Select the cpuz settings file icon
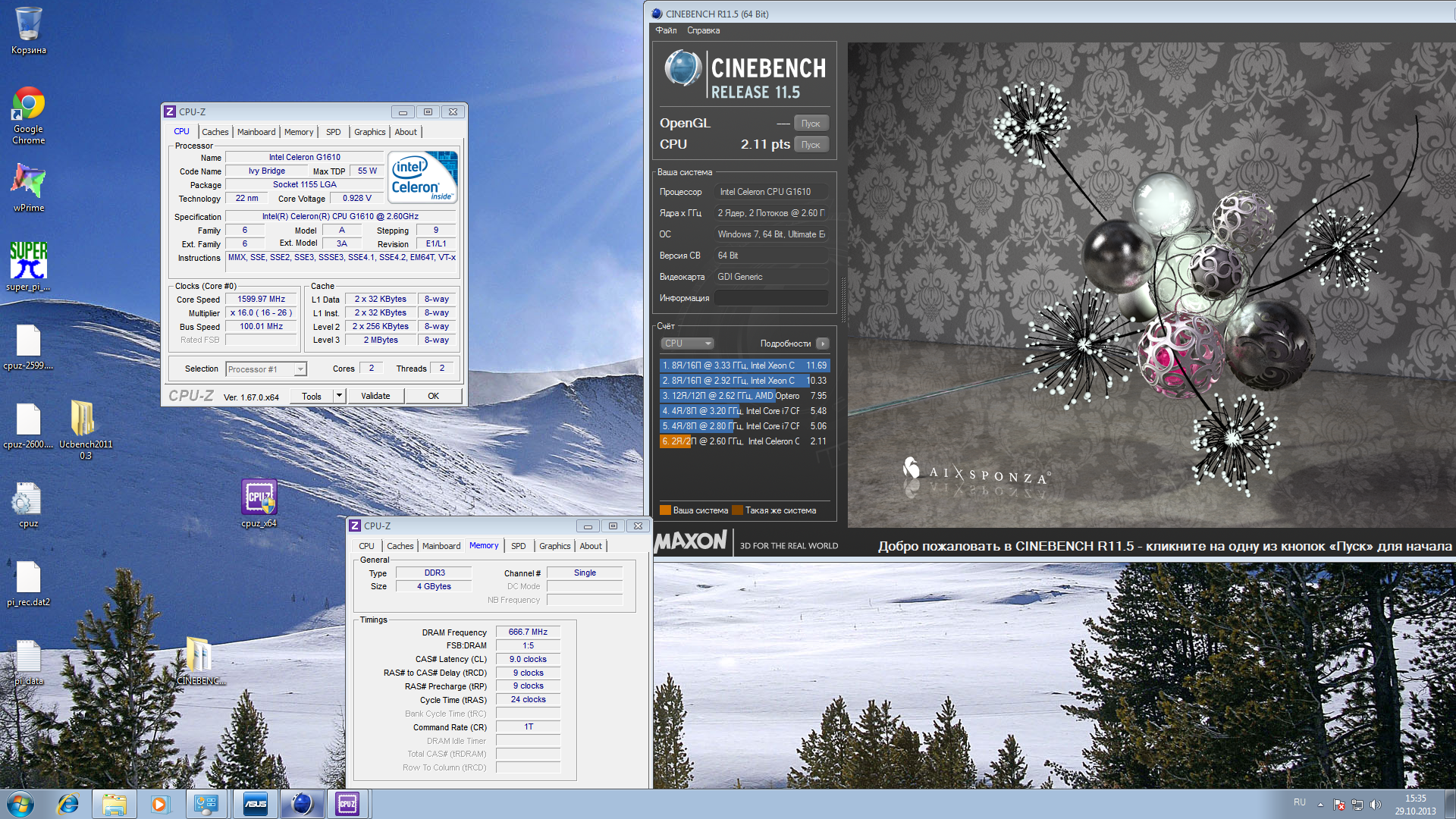The width and height of the screenshot is (1456, 819). pos(28,504)
